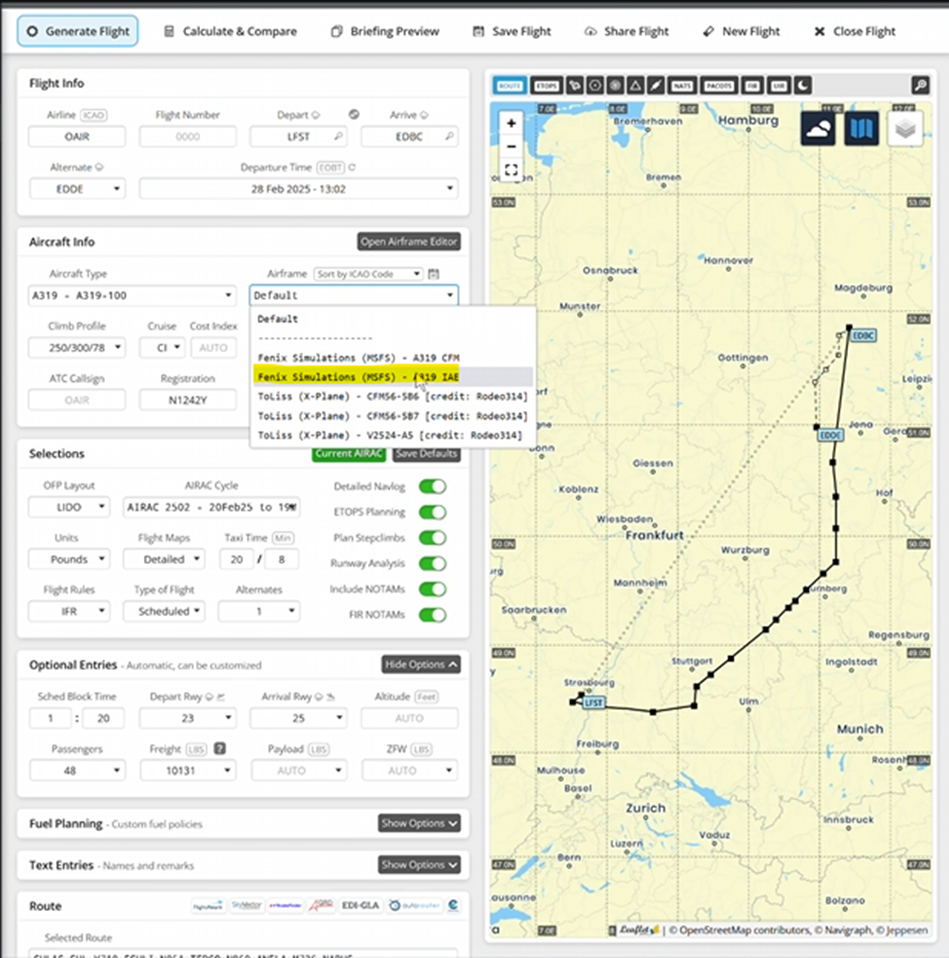Click Save Flight
Image resolution: width=949 pixels, height=958 pixels.
point(512,31)
